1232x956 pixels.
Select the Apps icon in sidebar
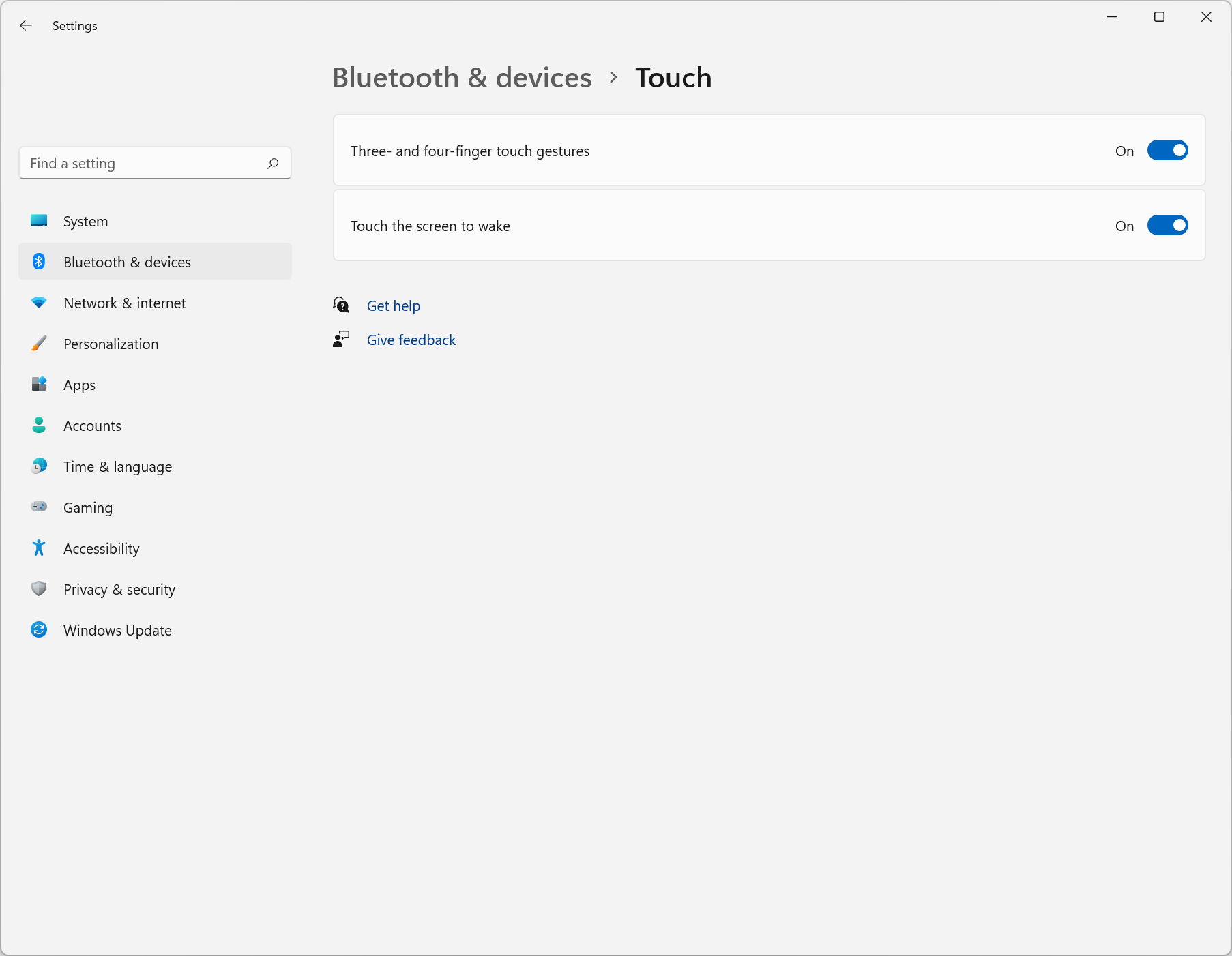click(x=39, y=385)
